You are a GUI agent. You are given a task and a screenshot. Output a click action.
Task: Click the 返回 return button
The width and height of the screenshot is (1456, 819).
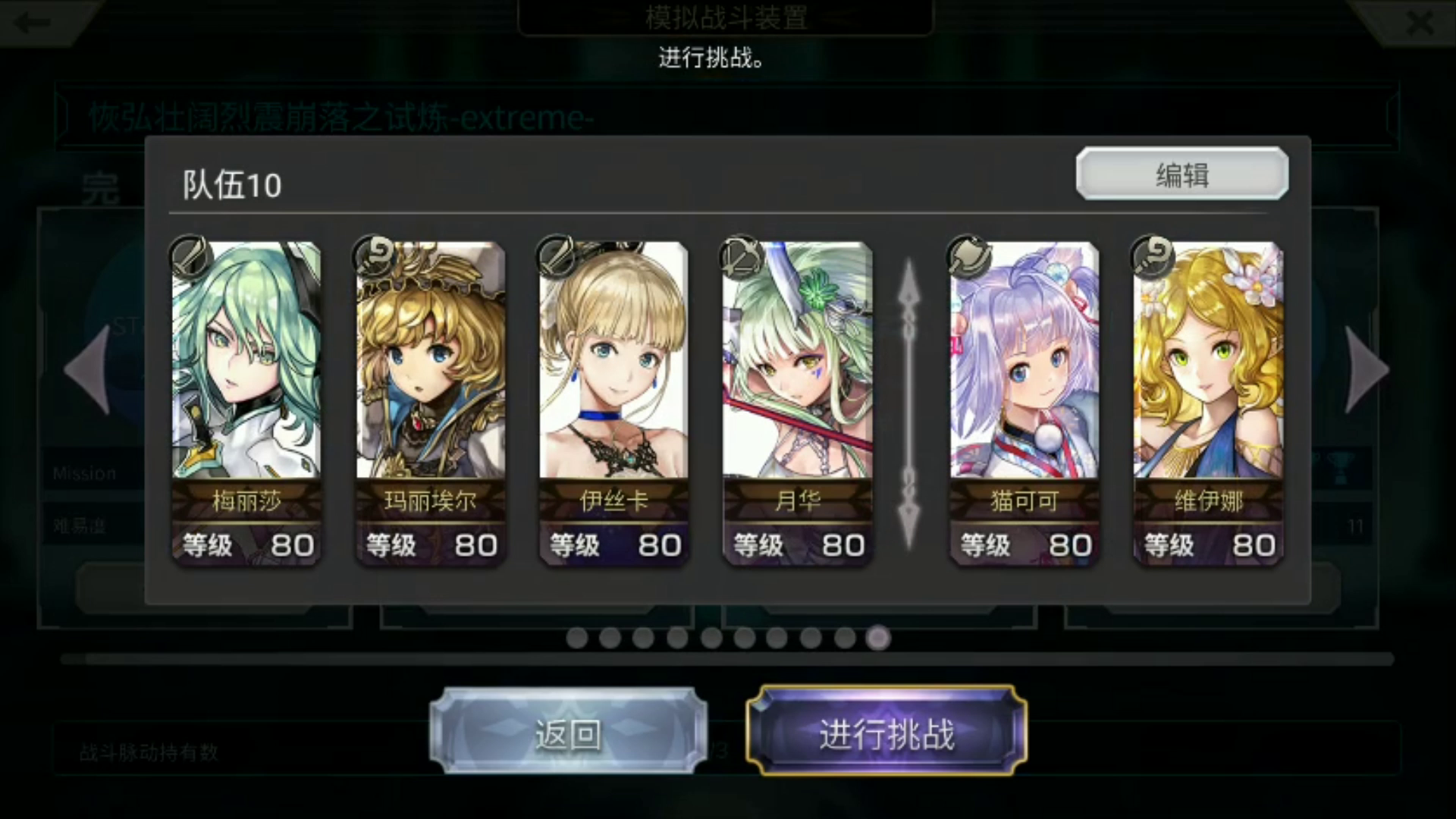pos(568,732)
